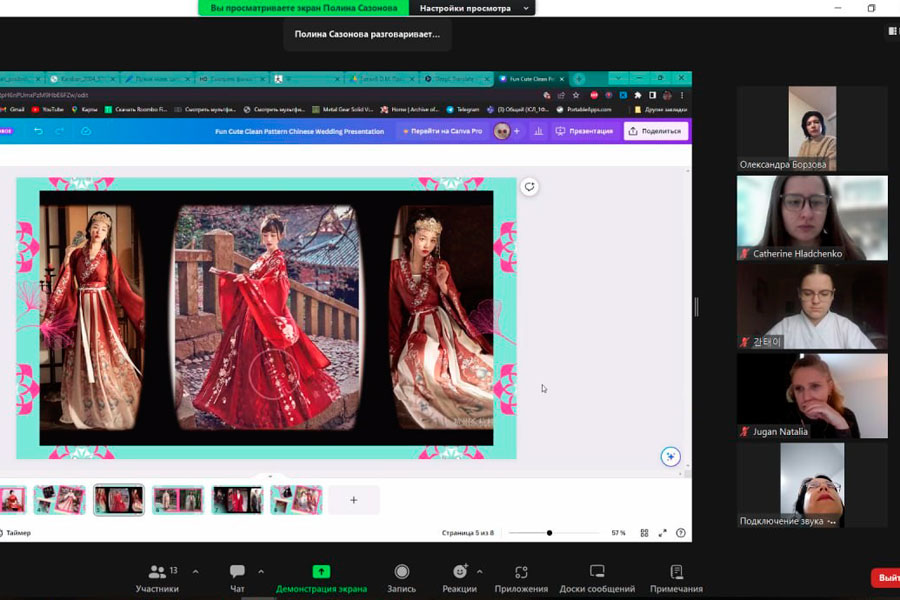Open the Участники participants panel

(157, 577)
